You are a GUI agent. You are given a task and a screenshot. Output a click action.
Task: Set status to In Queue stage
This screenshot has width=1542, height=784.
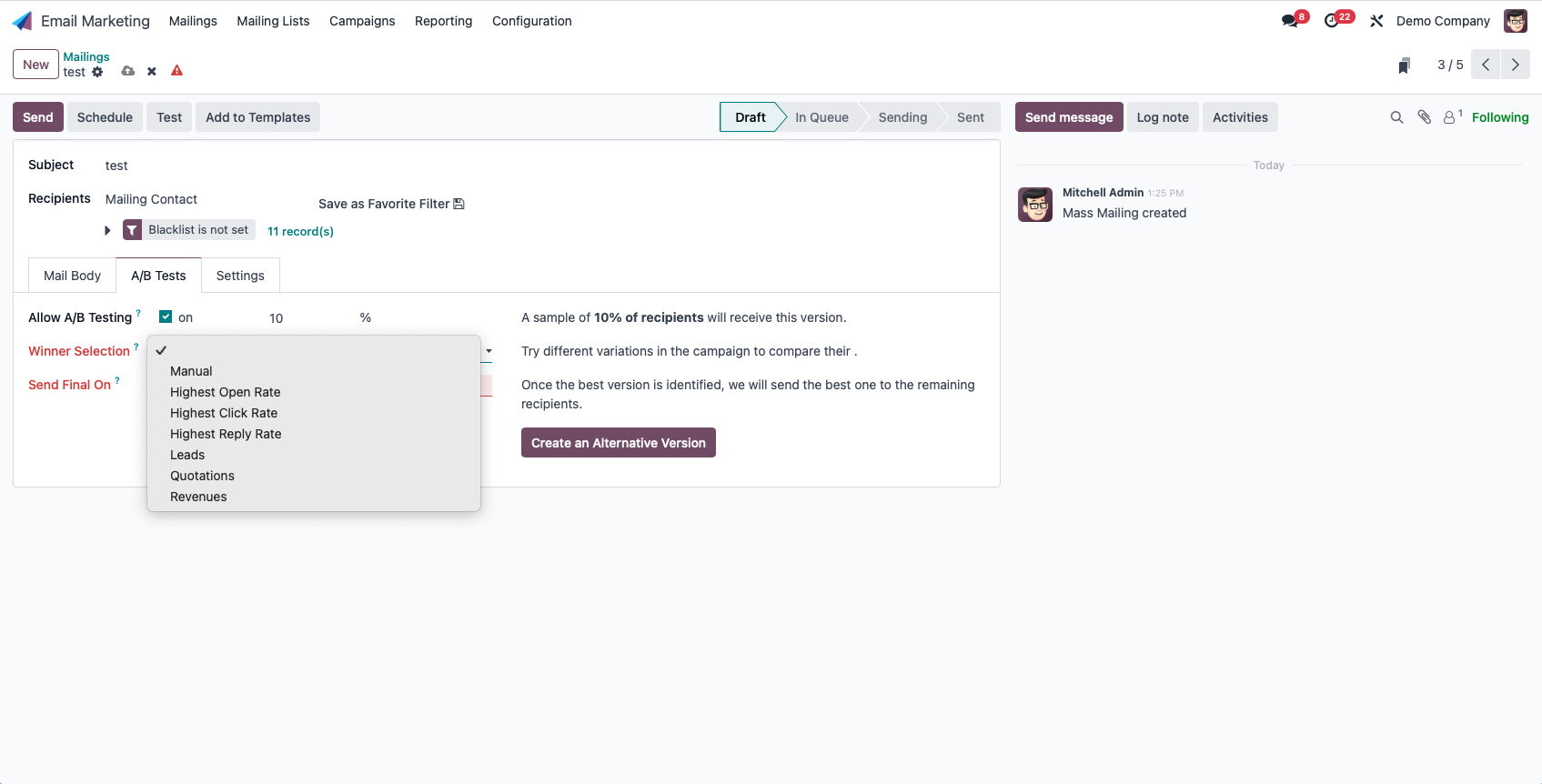point(821,117)
